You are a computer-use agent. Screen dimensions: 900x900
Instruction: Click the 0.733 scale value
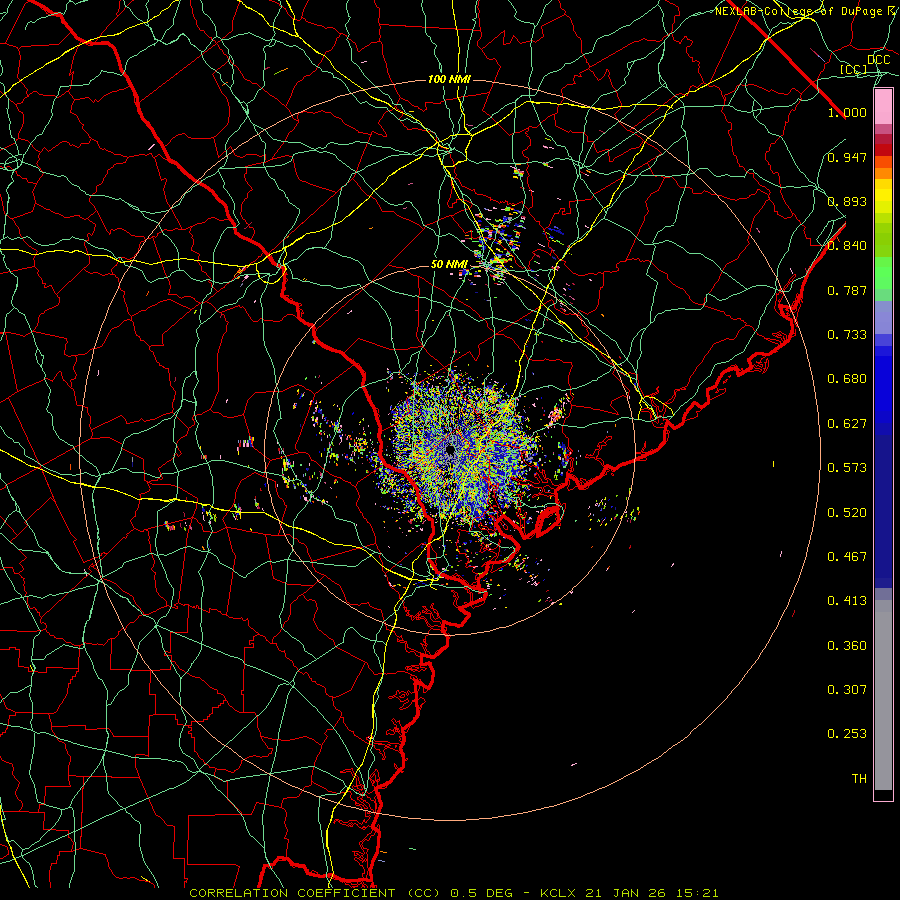pos(847,335)
